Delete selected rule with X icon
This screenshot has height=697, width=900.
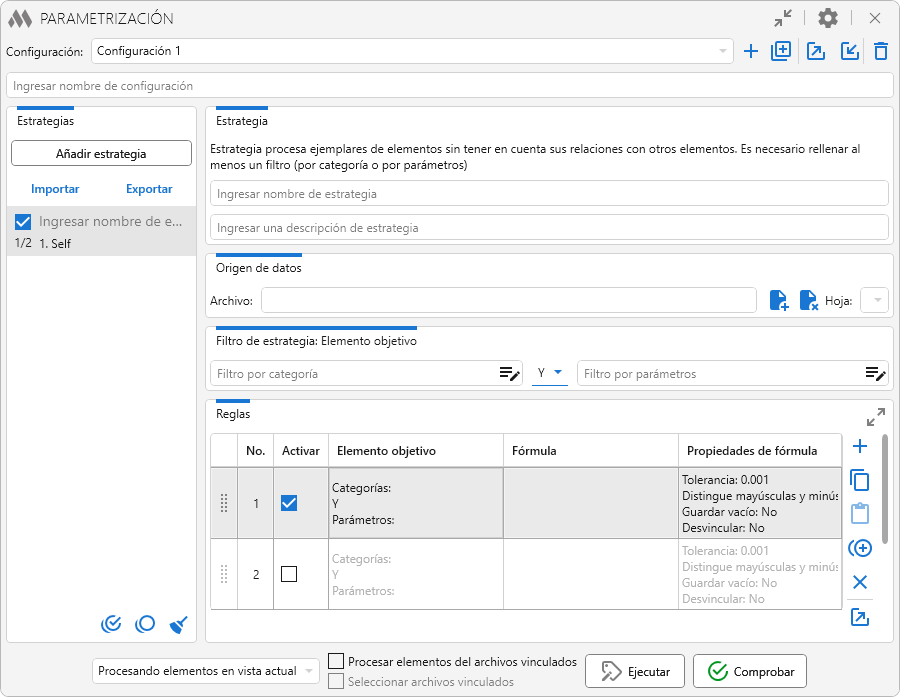(859, 582)
